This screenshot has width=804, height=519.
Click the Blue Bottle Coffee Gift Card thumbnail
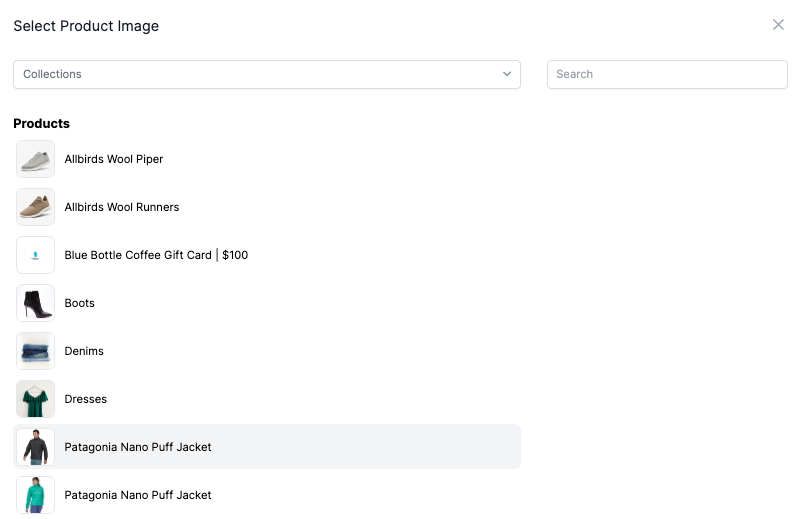35,255
